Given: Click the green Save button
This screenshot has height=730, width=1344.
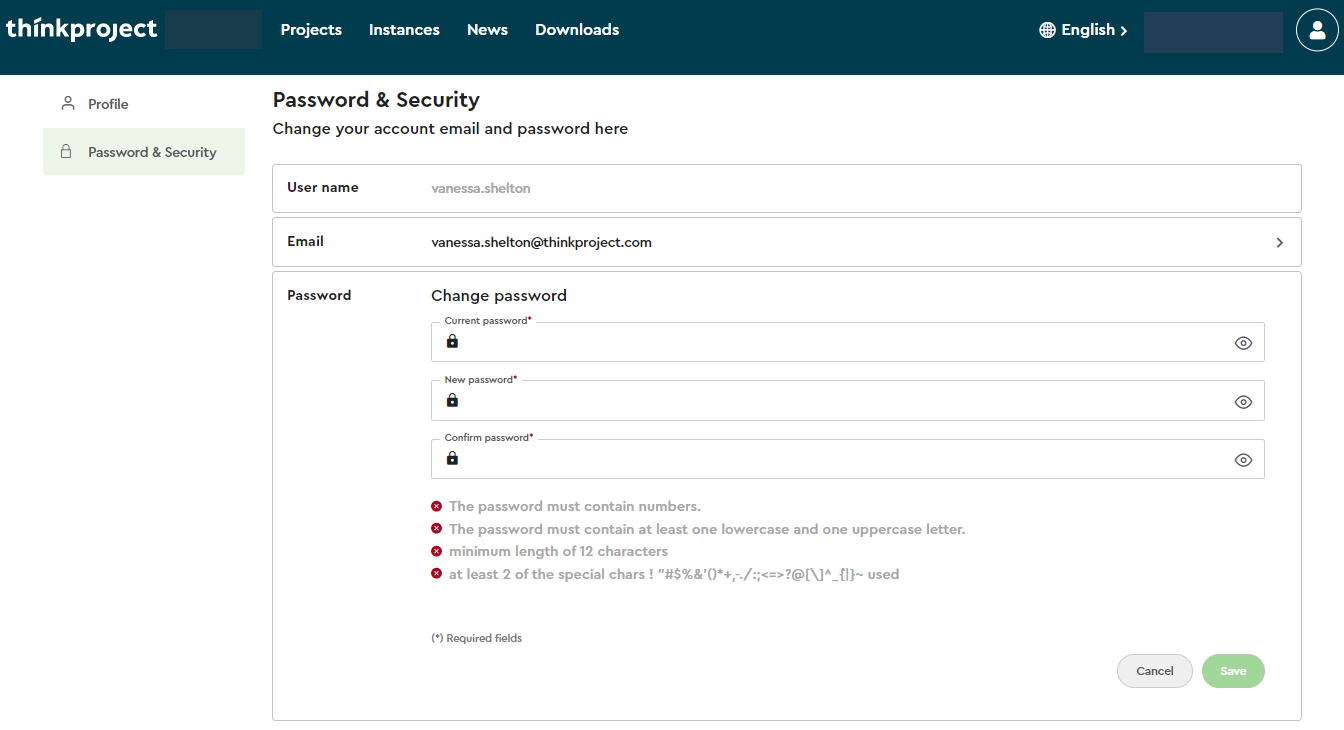Looking at the screenshot, I should [x=1232, y=671].
